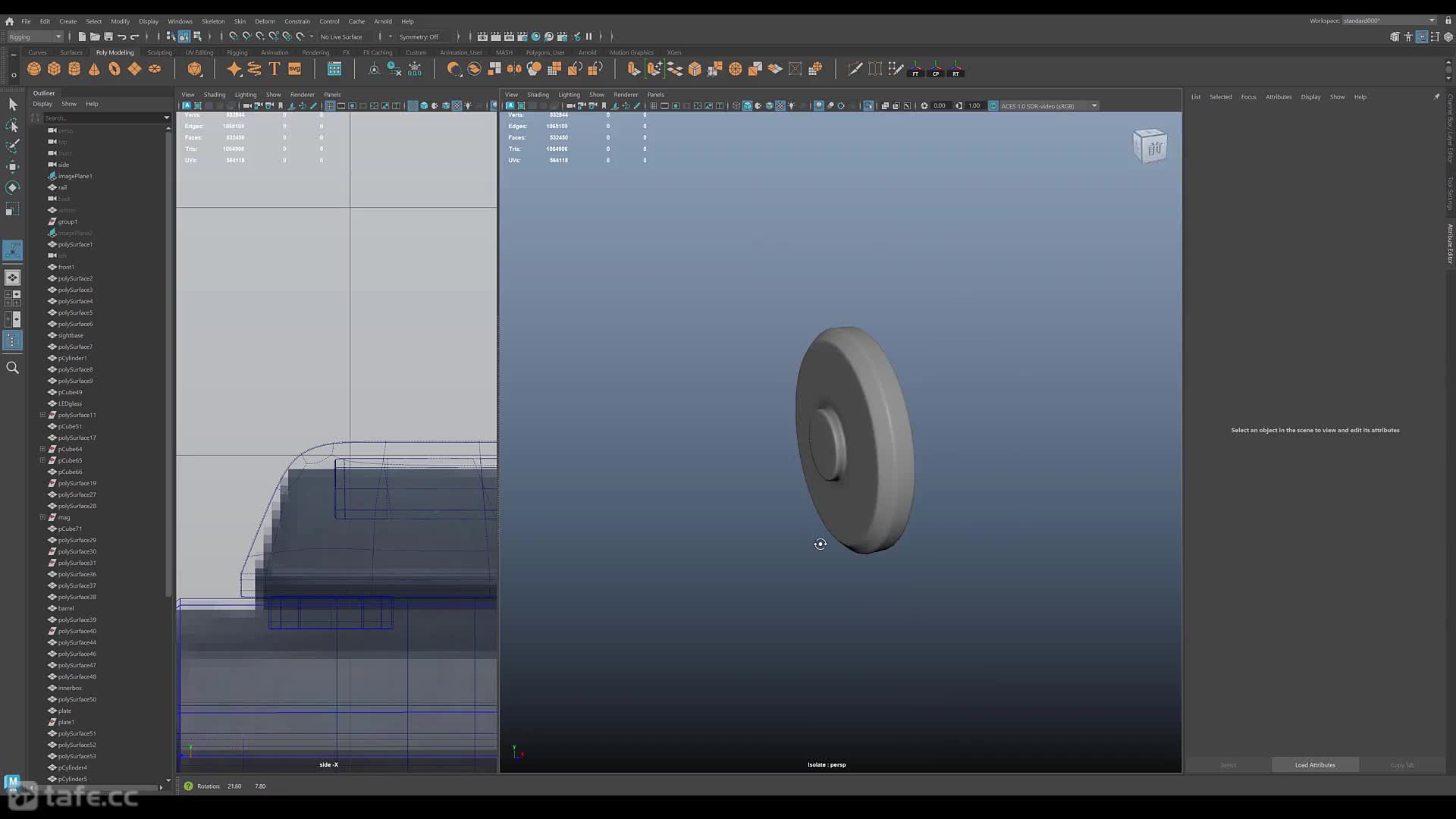Open the Content Browser shelf icon
Viewport: 1456px width, 819px height.
334,69
